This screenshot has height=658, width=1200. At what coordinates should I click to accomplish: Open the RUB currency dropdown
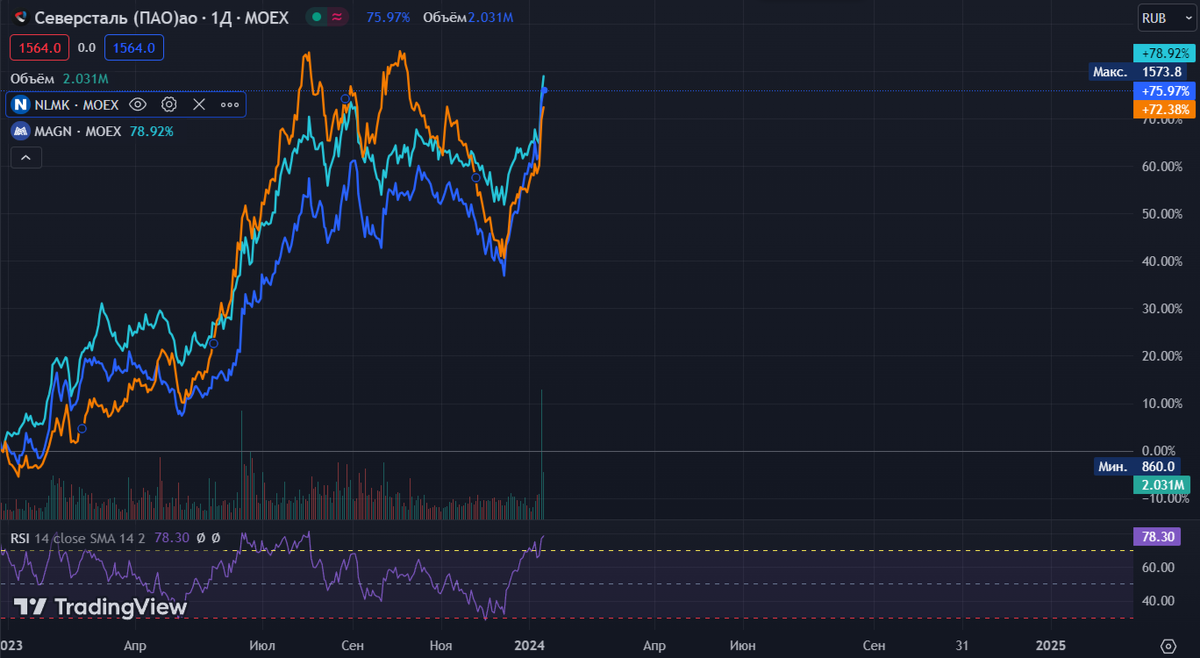pos(1166,18)
